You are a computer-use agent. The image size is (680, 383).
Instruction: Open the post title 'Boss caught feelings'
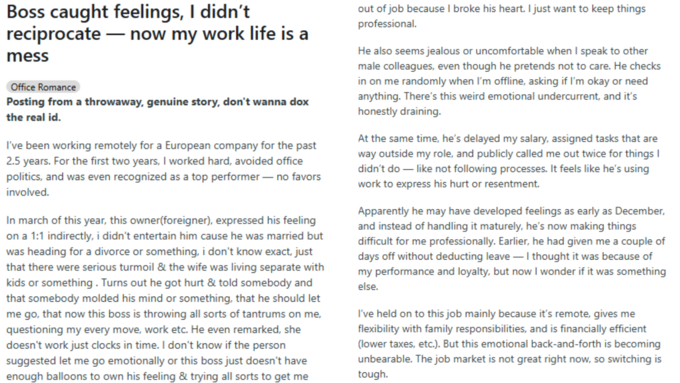[157, 33]
